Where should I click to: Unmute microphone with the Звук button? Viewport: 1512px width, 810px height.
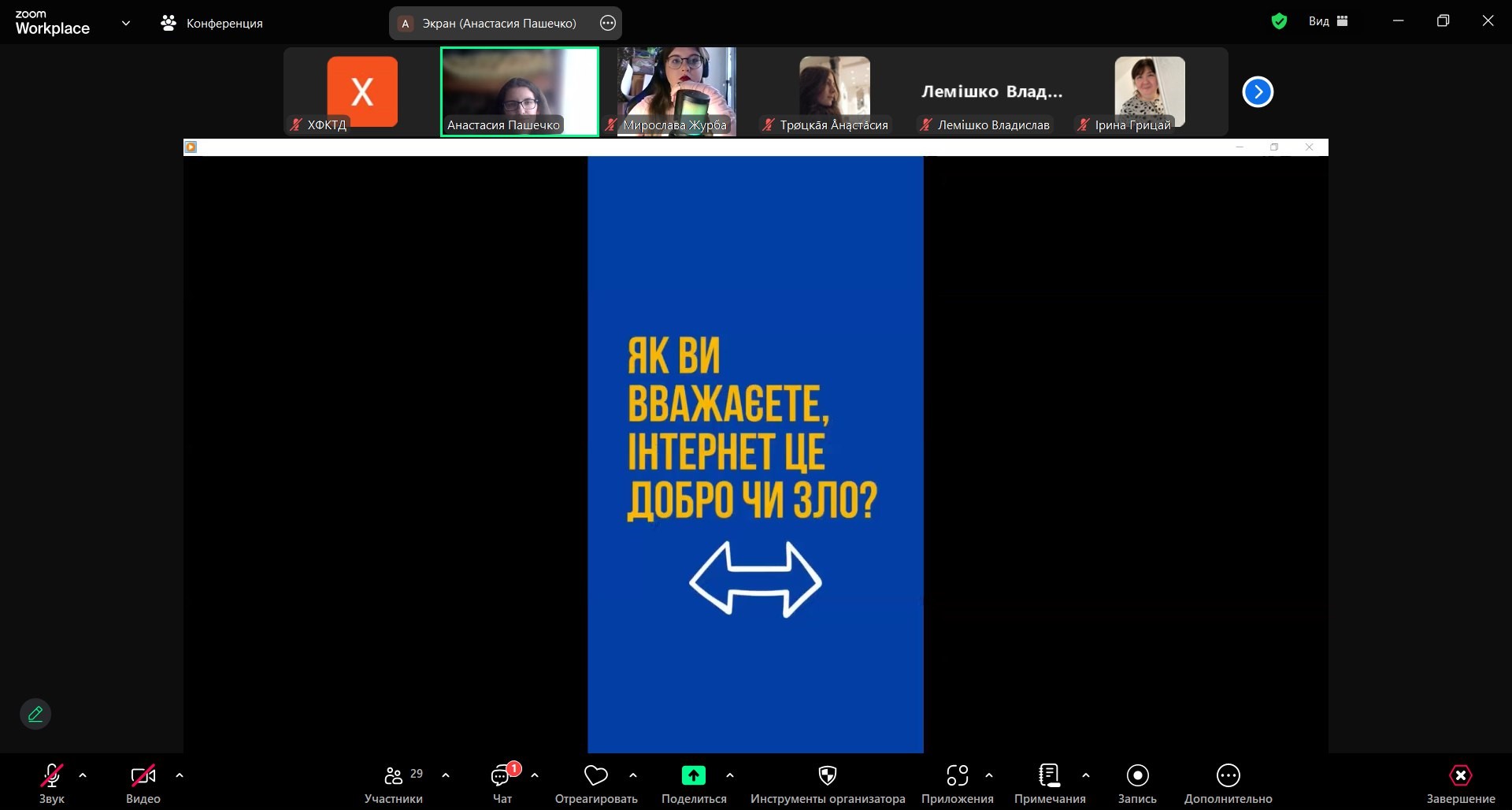click(52, 776)
